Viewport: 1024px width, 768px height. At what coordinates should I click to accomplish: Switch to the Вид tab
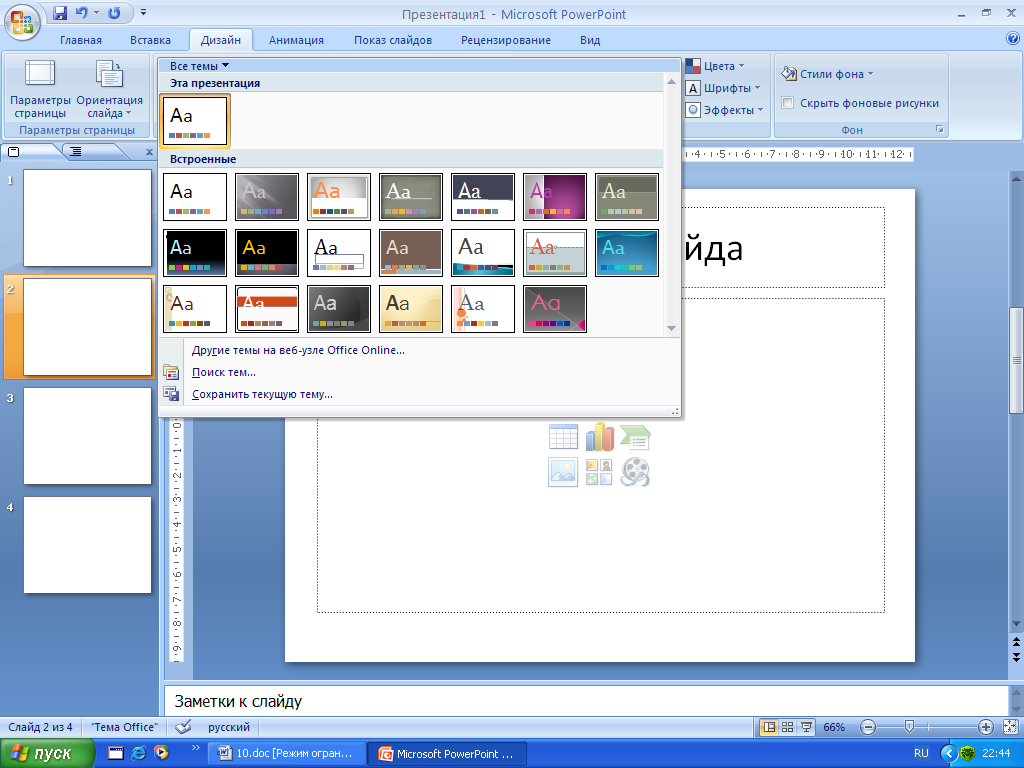[x=590, y=40]
